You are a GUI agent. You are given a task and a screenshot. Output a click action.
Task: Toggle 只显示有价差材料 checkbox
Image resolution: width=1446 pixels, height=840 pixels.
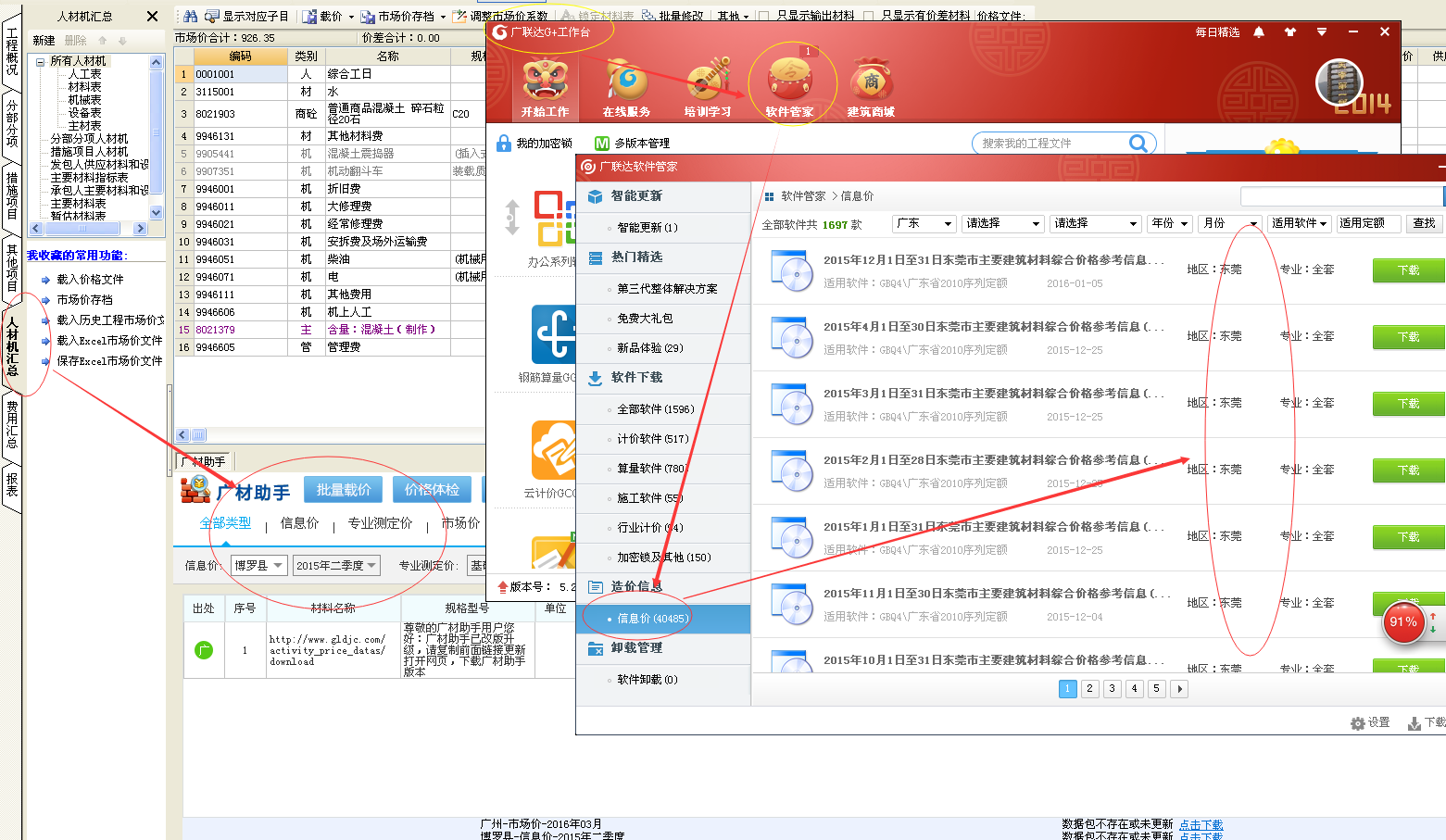tap(868, 17)
